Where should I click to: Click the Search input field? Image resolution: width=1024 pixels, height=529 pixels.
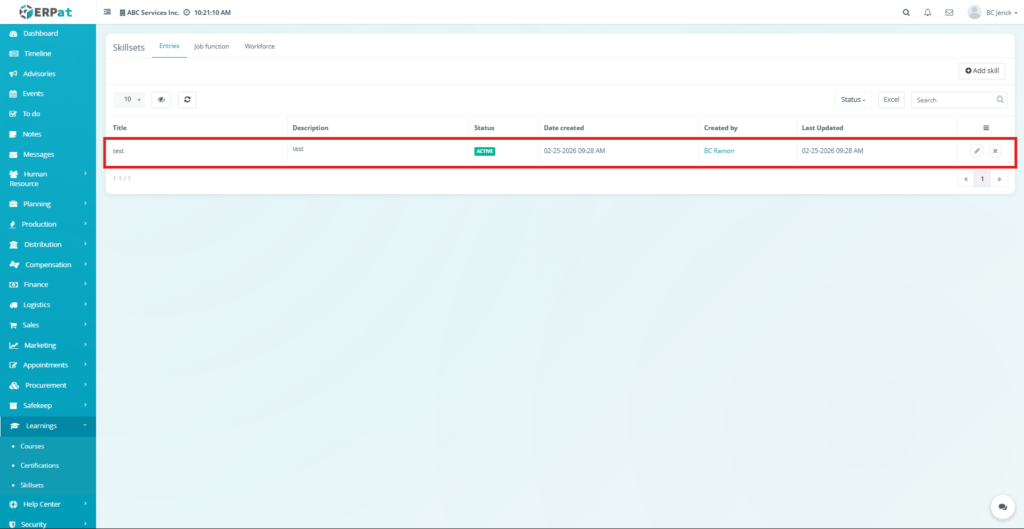point(954,100)
